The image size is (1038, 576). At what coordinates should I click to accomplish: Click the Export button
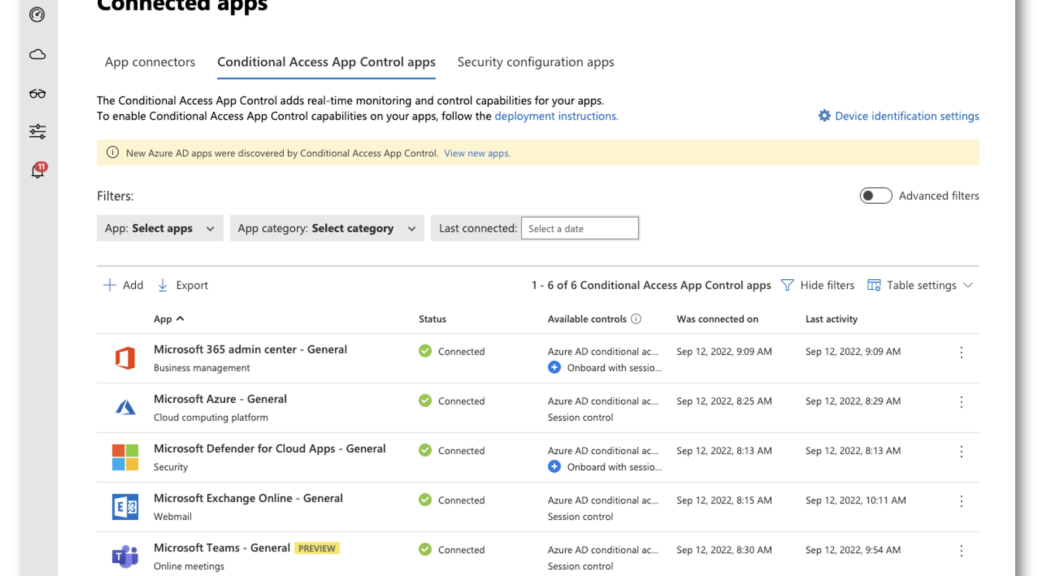pyautogui.click(x=183, y=285)
